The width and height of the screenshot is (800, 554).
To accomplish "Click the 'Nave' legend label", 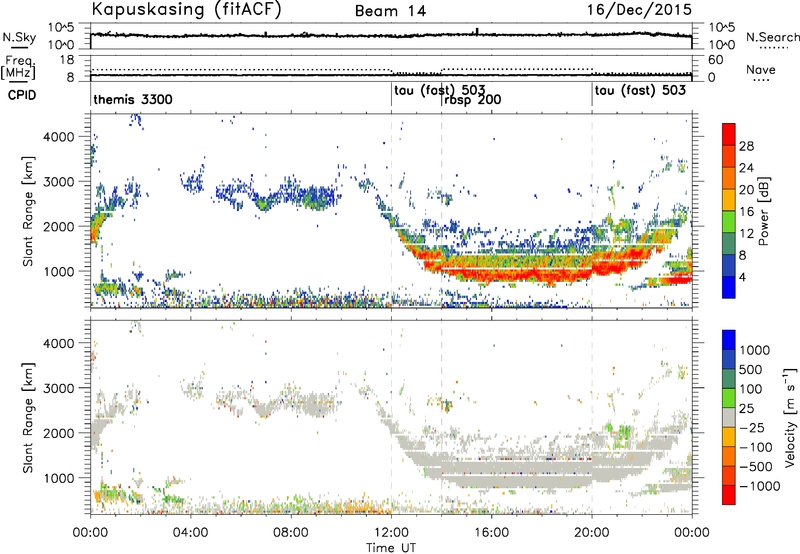I will [761, 70].
